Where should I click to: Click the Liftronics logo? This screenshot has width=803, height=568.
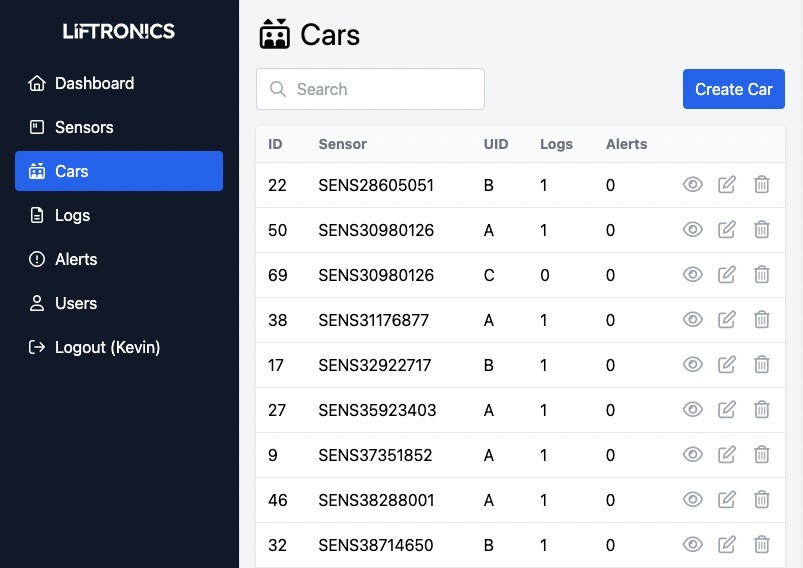click(119, 31)
